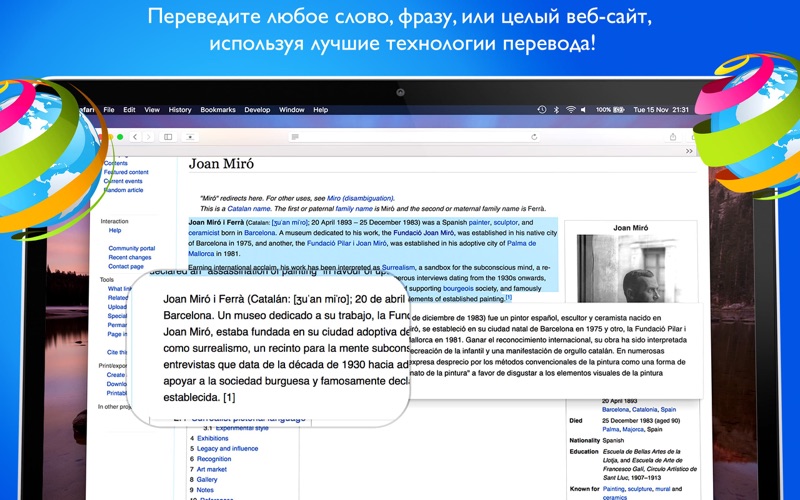Image resolution: width=800 pixels, height=500 pixels.
Task: Follow the Catalan name link
Action: pos(249,209)
